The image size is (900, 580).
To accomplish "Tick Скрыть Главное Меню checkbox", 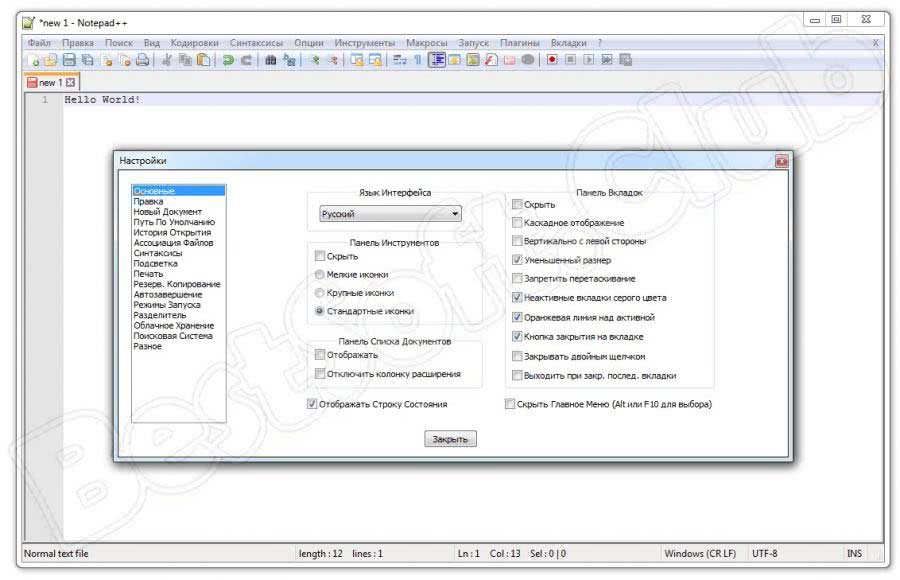I will point(510,404).
